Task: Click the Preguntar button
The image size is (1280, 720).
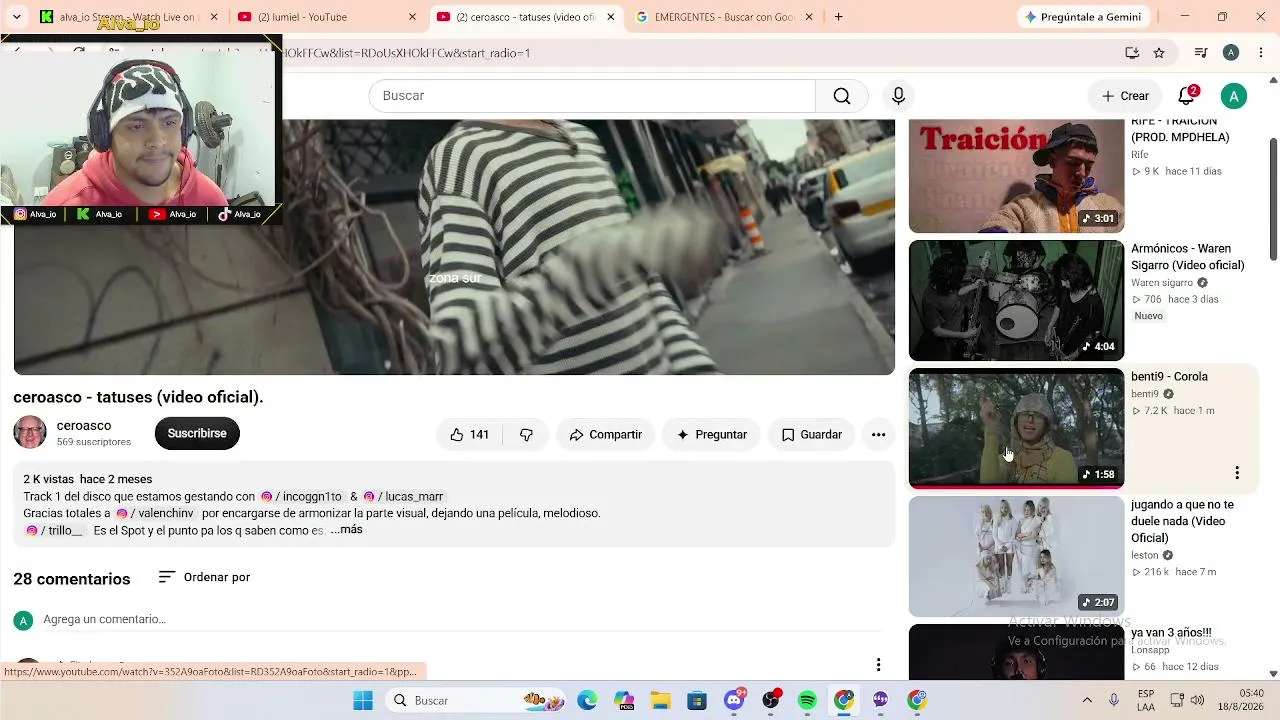Action: [x=711, y=435]
